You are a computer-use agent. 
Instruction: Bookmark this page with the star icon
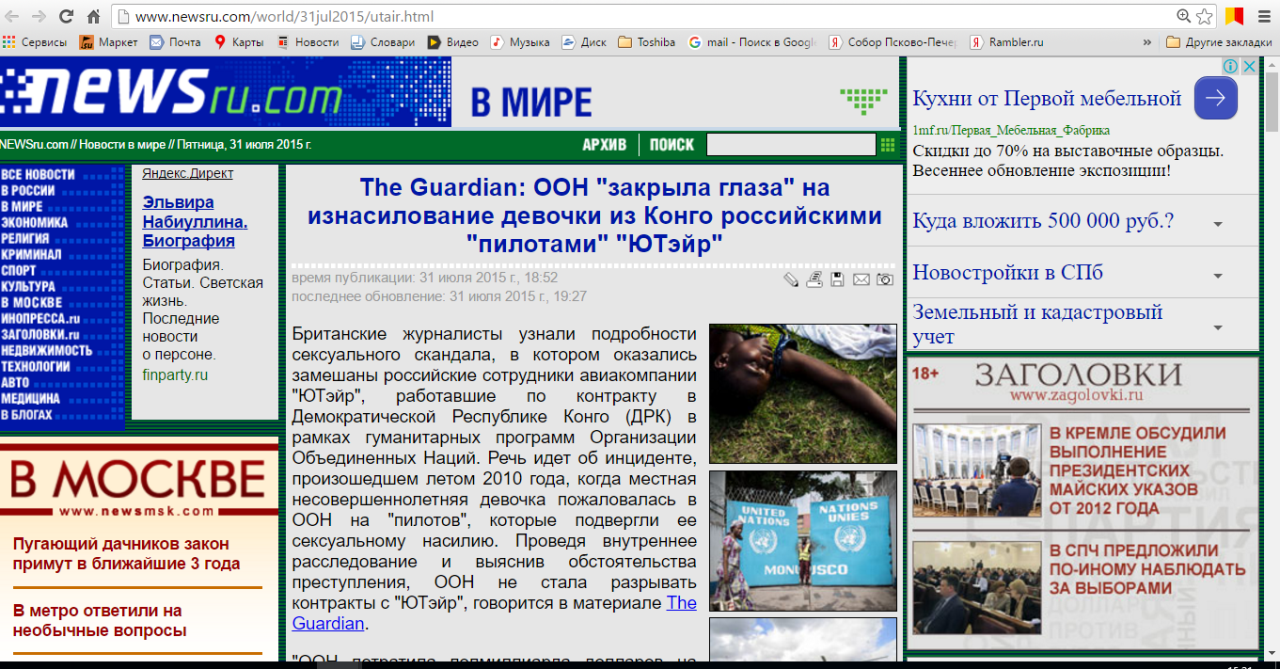point(1205,16)
